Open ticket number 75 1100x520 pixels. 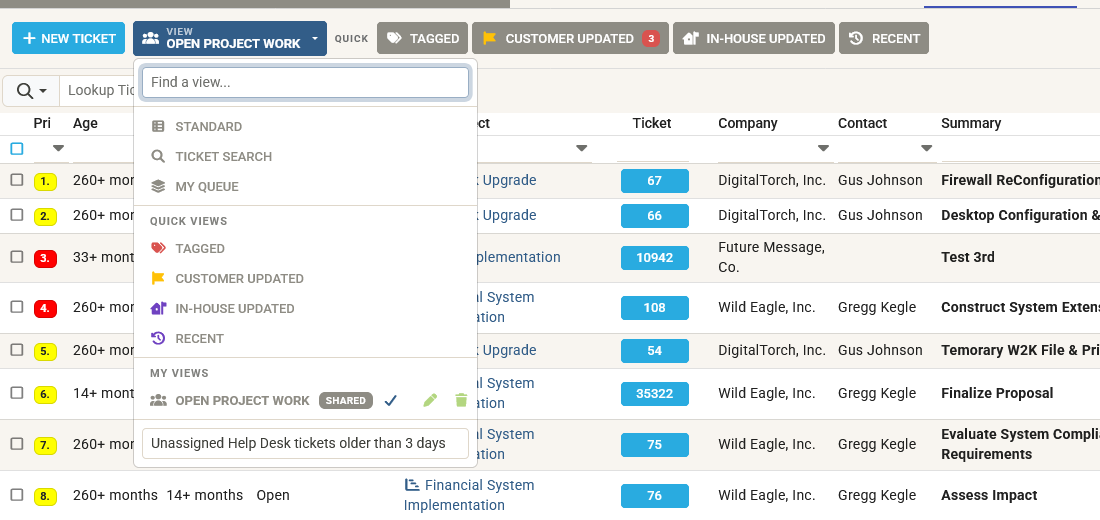click(x=655, y=445)
